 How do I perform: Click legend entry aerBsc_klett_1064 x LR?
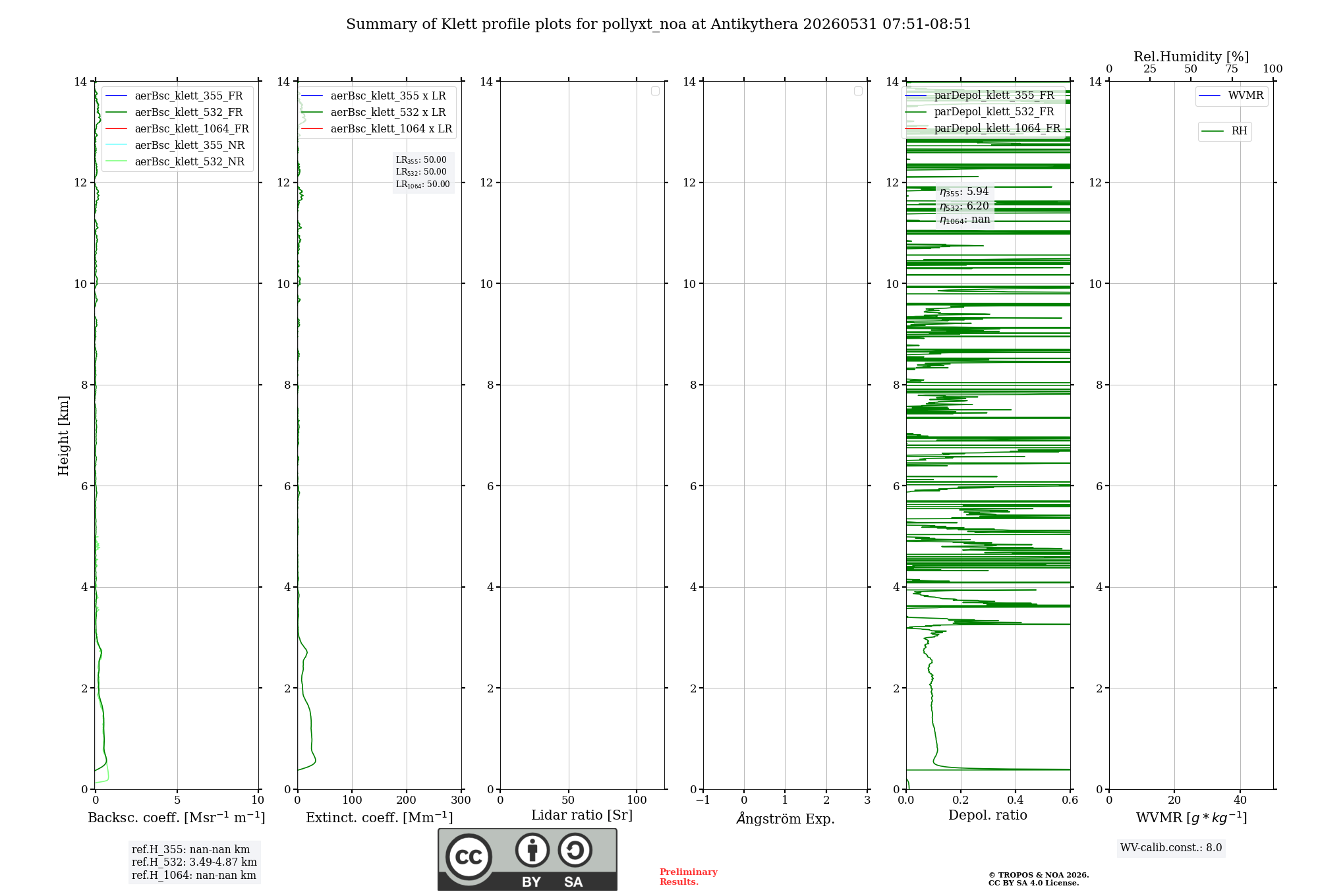[377, 129]
